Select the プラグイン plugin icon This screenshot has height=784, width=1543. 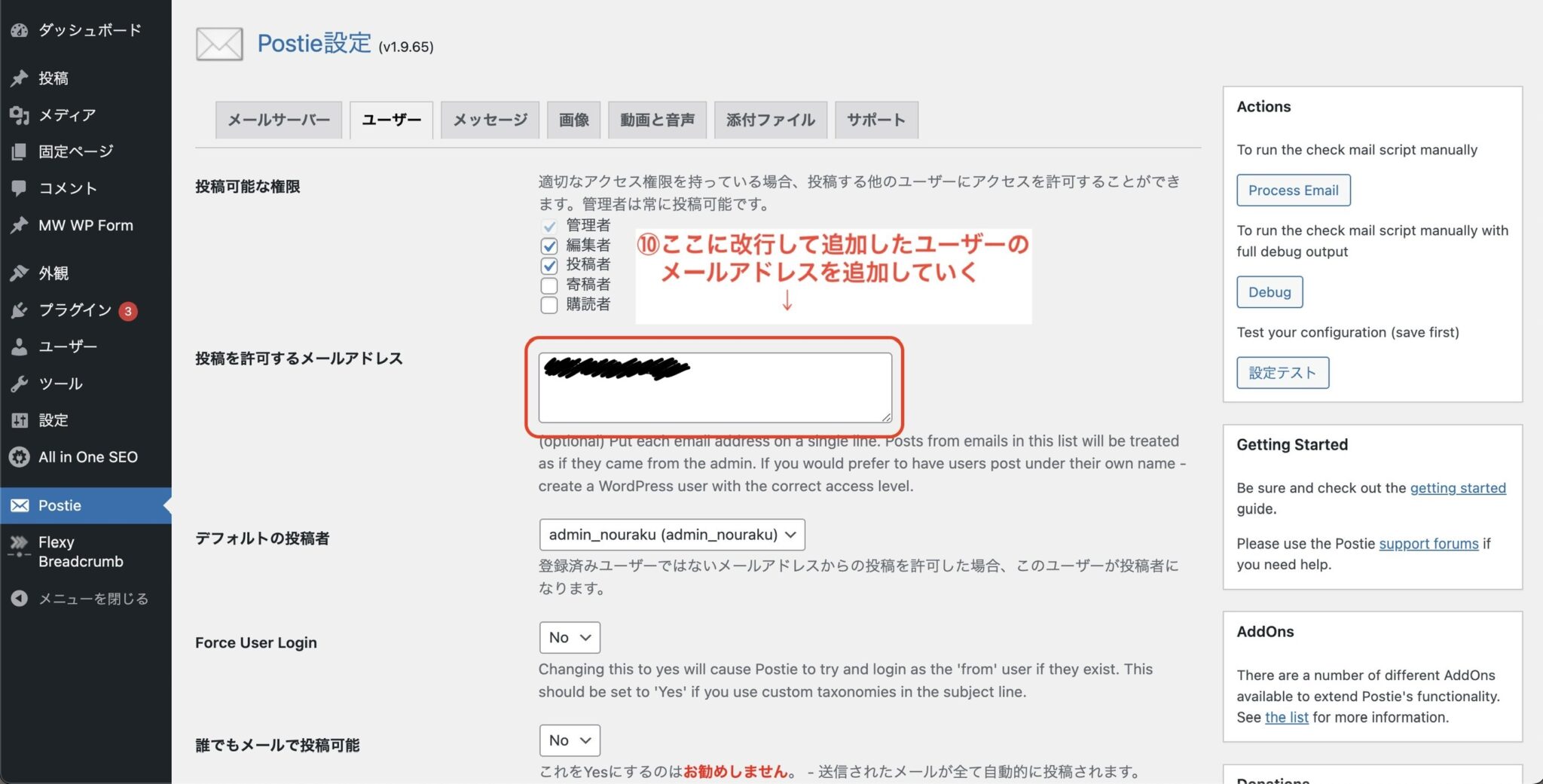click(x=19, y=310)
